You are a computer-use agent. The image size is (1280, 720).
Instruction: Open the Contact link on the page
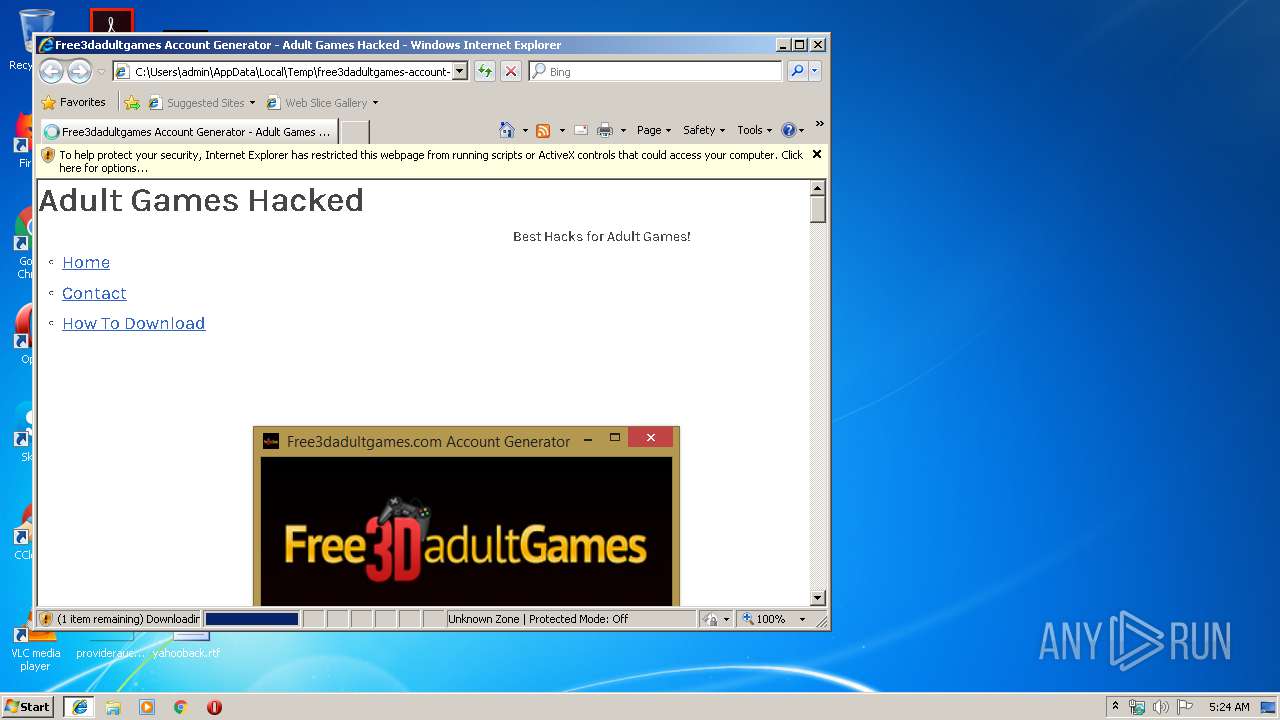tap(94, 293)
